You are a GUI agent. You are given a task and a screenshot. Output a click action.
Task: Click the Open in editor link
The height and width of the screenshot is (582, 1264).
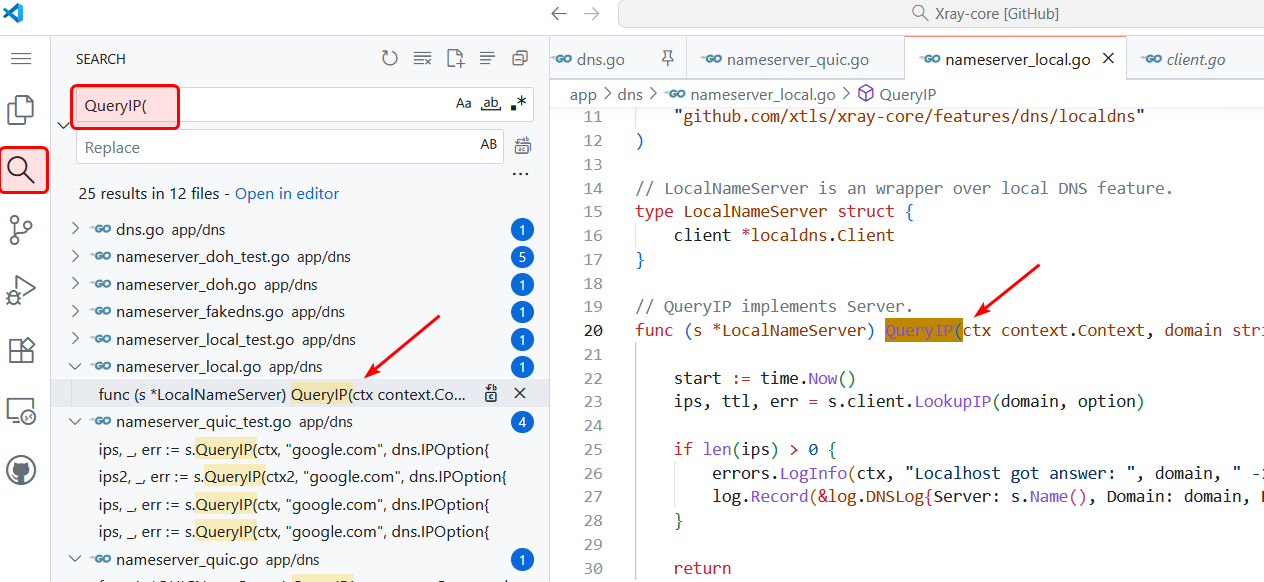pos(287,194)
